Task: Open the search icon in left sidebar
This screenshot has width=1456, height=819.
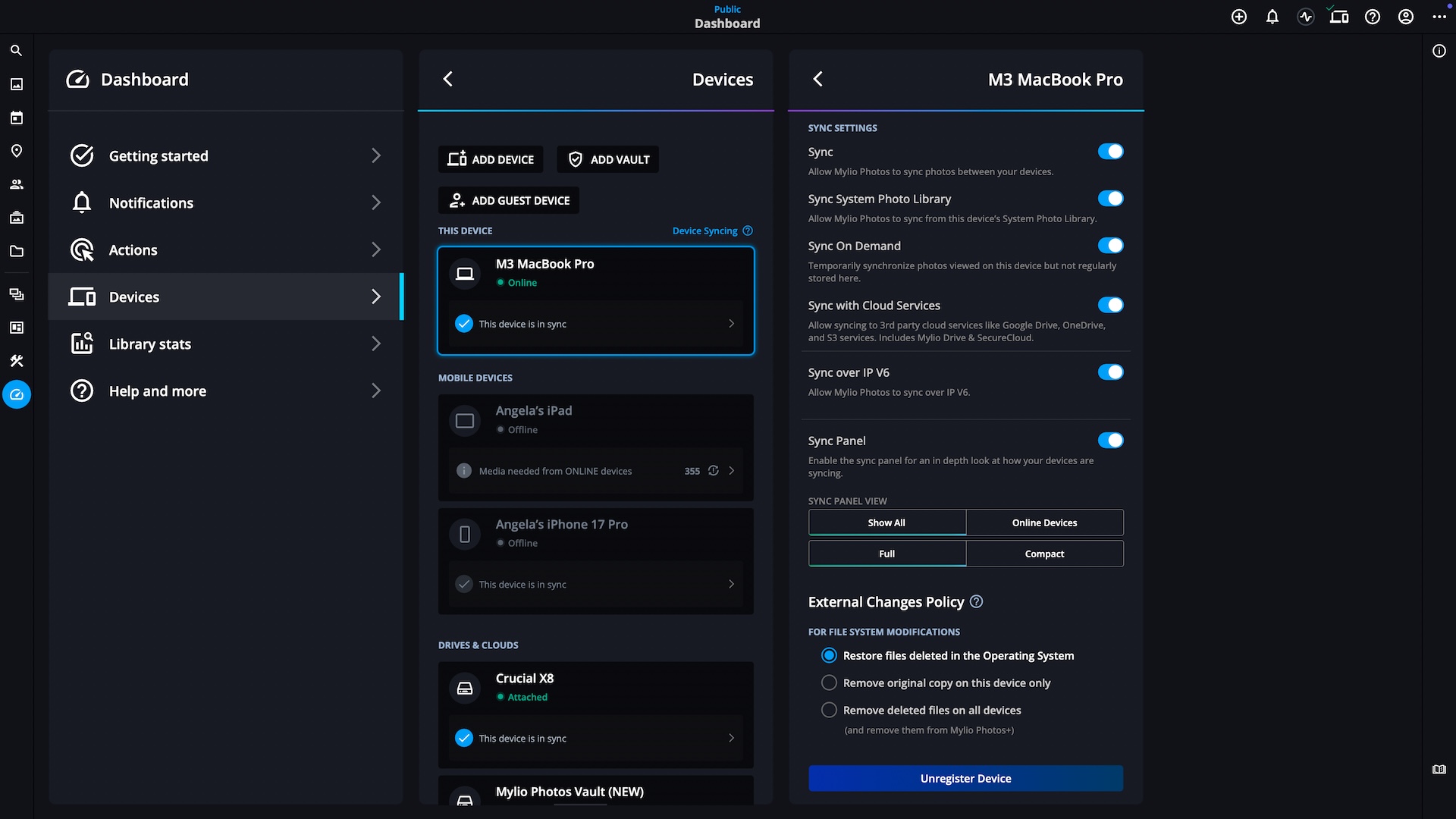Action: coord(16,51)
